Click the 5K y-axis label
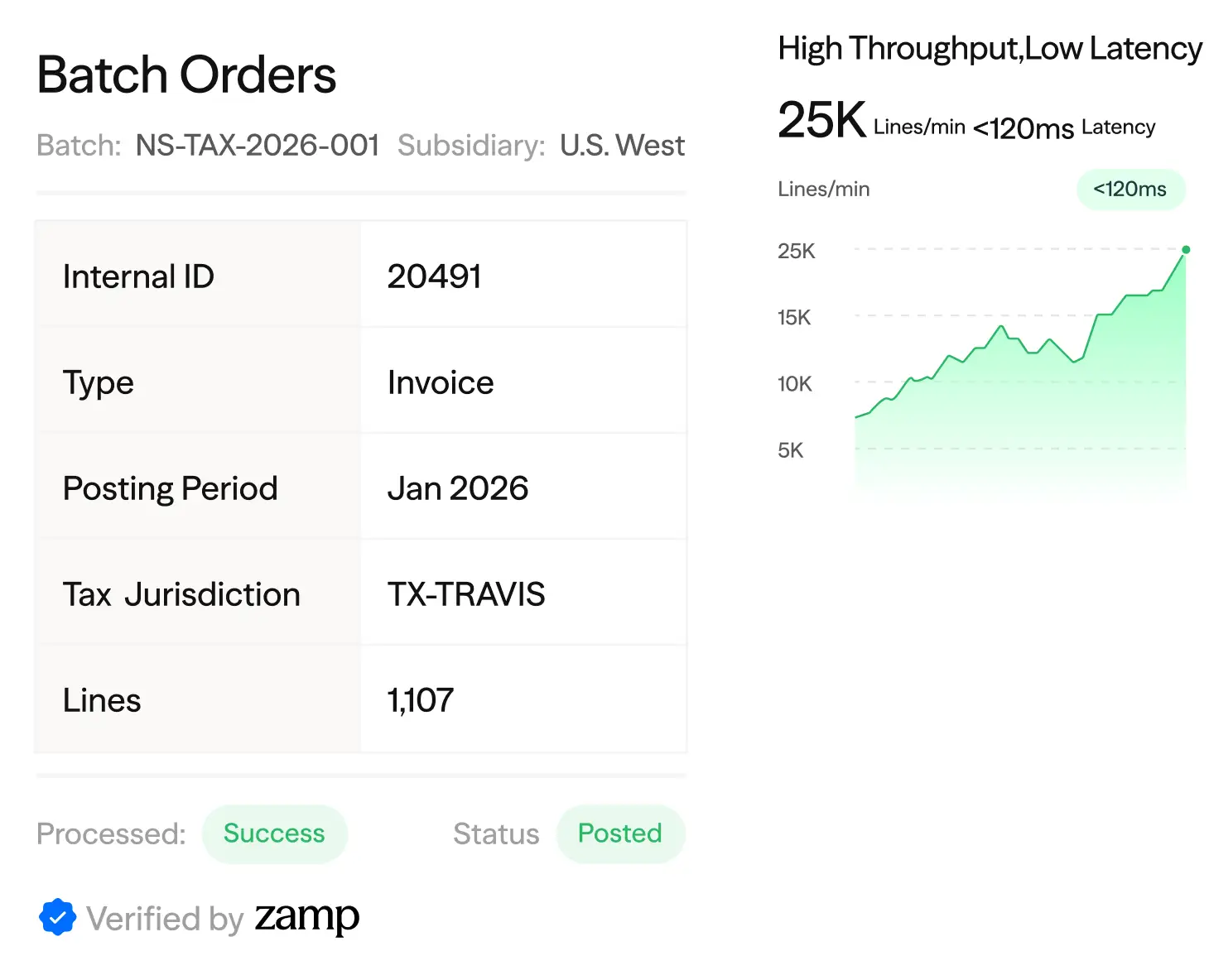 click(x=790, y=450)
